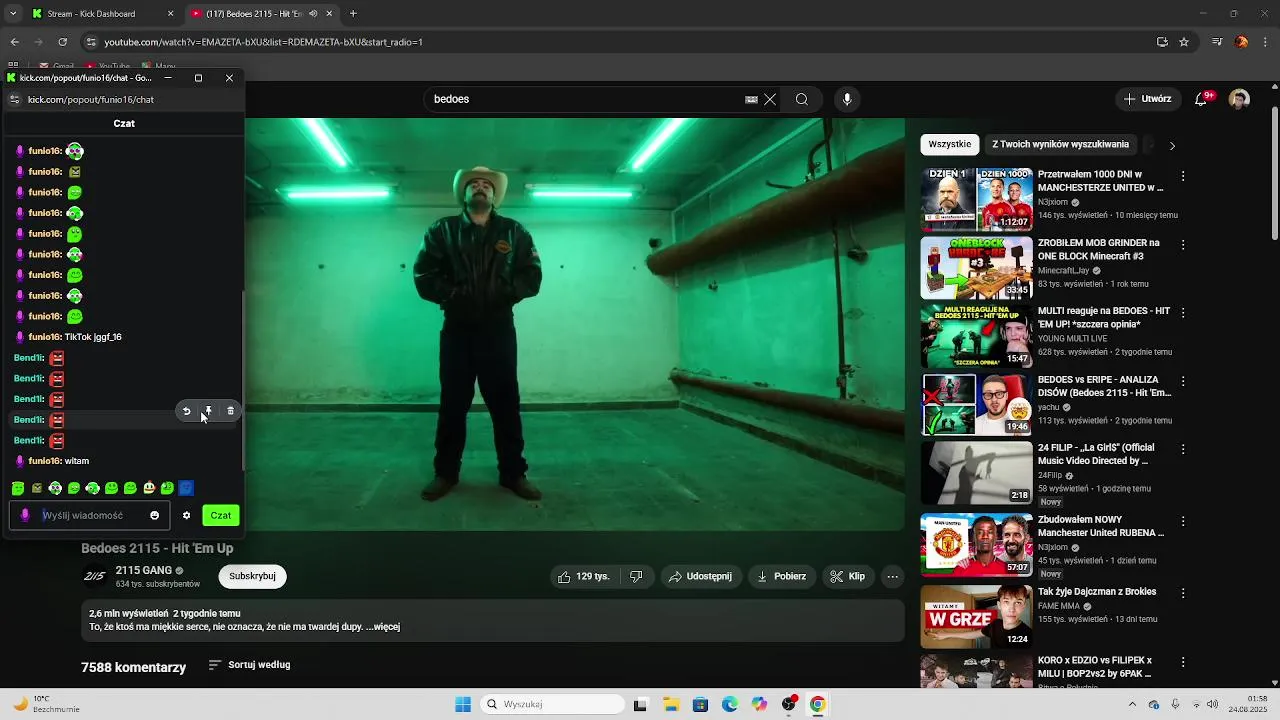Select the Wszystkie filter chip
This screenshot has width=1280, height=720.
point(950,144)
